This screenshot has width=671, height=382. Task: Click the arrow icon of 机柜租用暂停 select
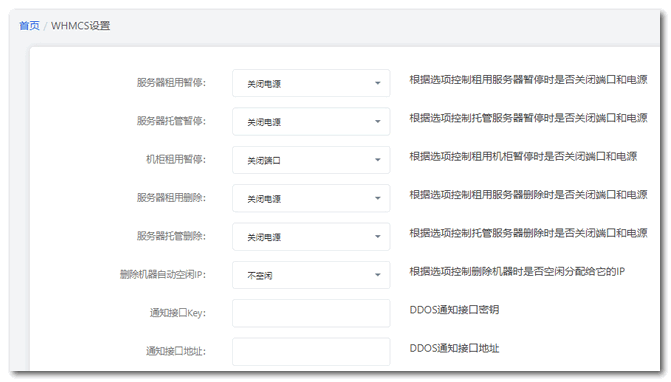pyautogui.click(x=377, y=160)
